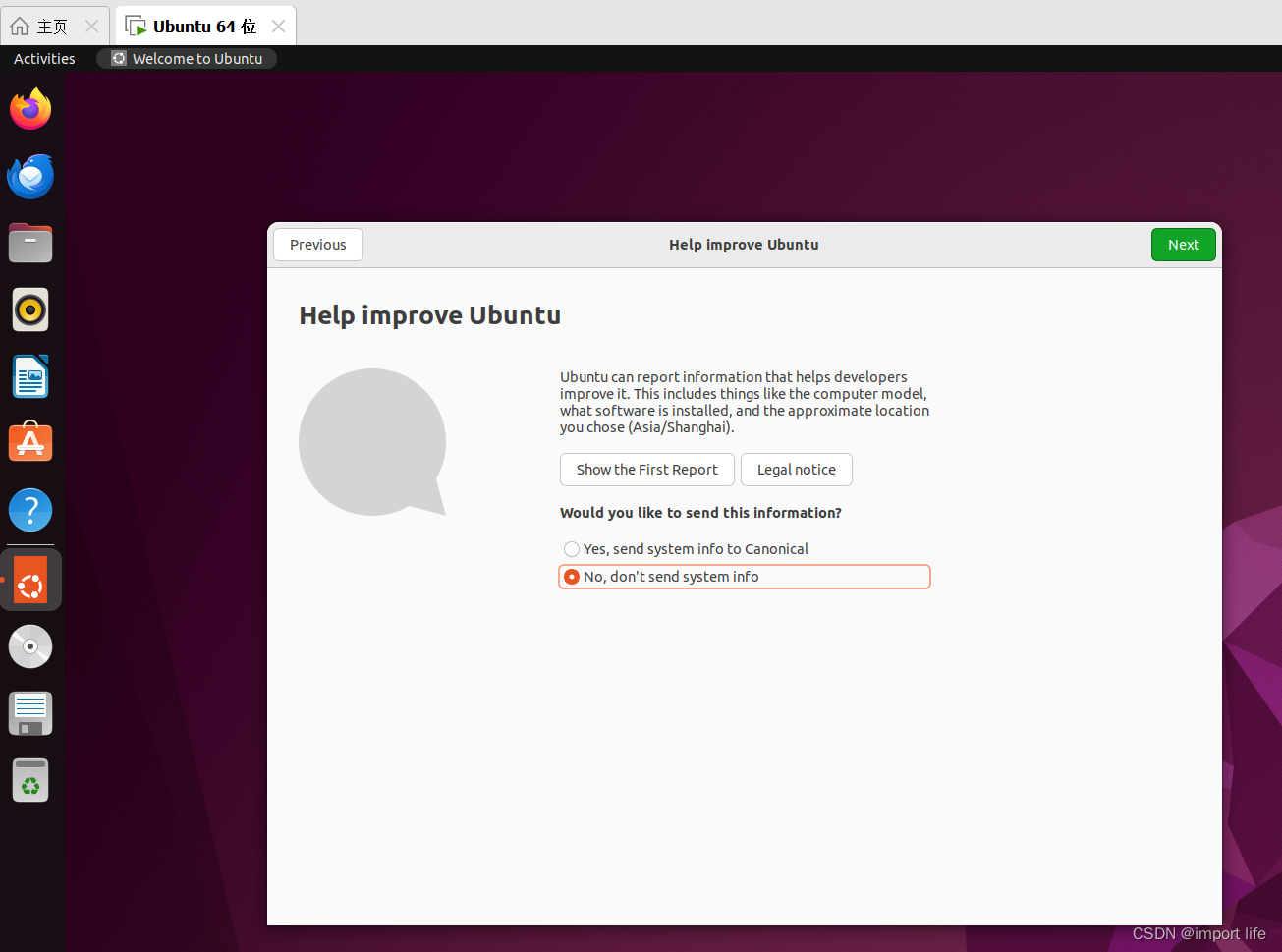The width and height of the screenshot is (1282, 952).
Task: Open the mounted CD disc in the dock
Action: click(29, 646)
